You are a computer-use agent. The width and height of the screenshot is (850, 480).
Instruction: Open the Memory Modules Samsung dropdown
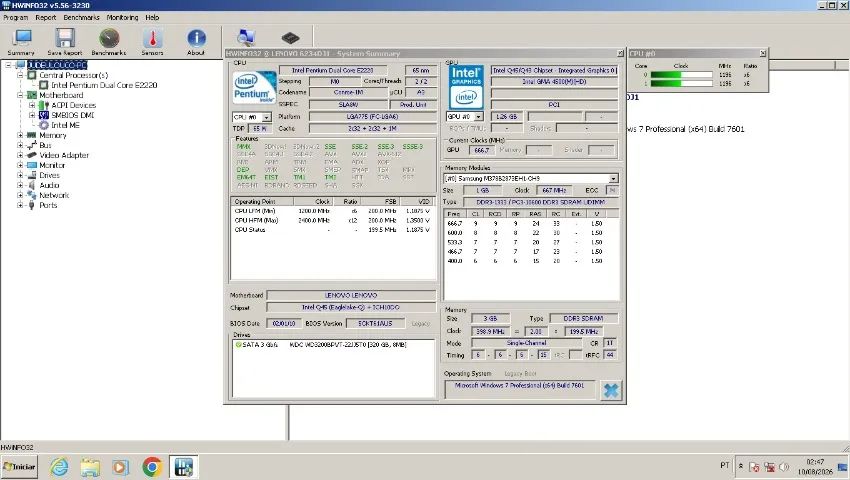click(613, 178)
